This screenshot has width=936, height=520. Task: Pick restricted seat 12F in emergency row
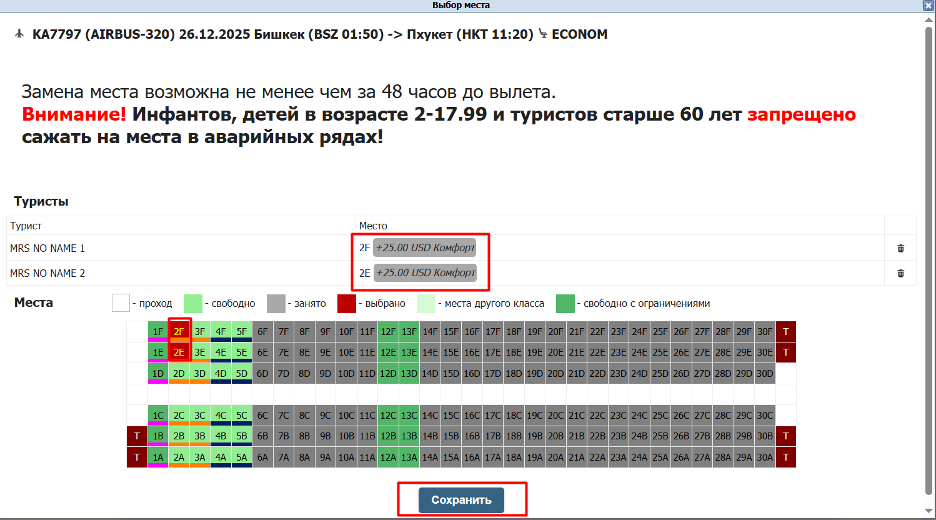coord(389,331)
